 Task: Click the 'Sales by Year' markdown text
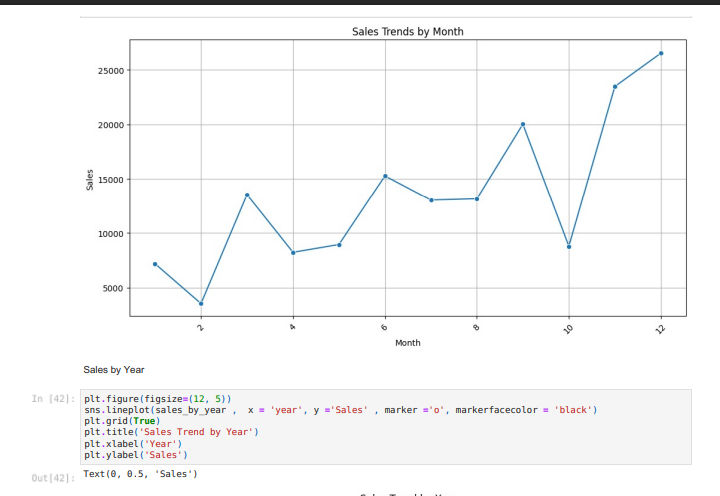tap(114, 370)
